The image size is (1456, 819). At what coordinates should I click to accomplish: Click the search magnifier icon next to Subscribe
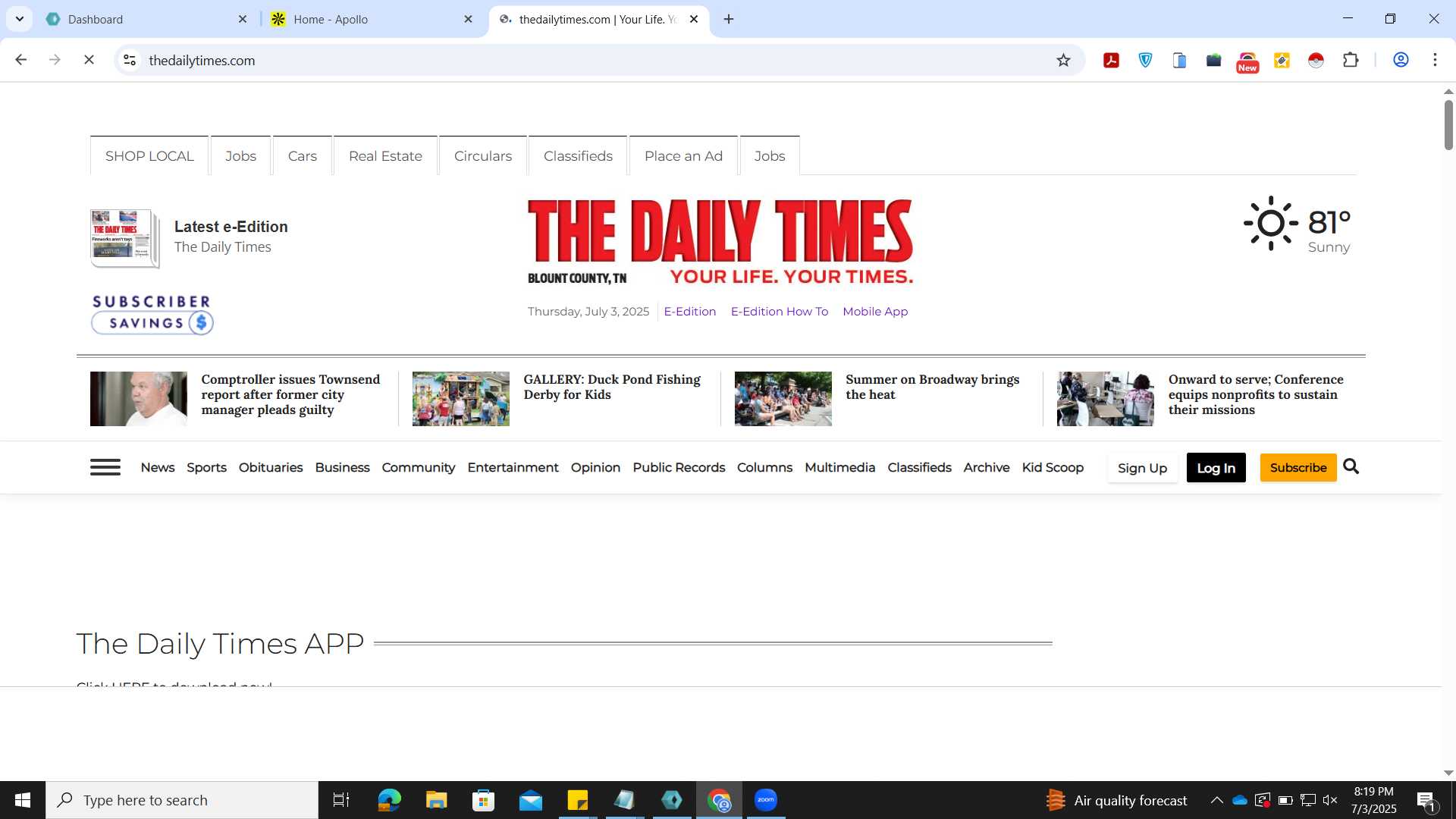click(x=1351, y=466)
